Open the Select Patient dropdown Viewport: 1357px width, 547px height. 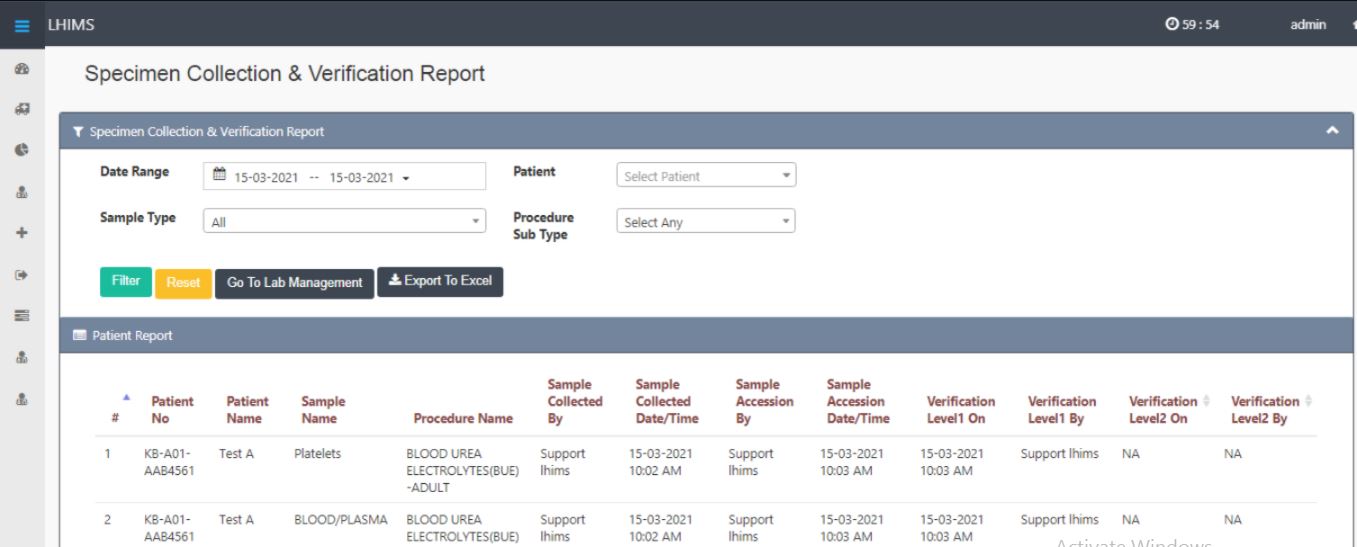(705, 176)
